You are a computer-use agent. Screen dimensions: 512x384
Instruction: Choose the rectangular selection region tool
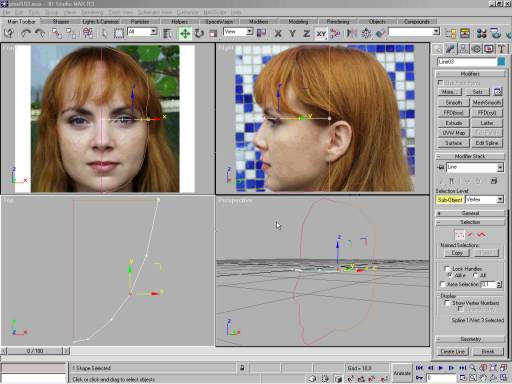coord(119,33)
